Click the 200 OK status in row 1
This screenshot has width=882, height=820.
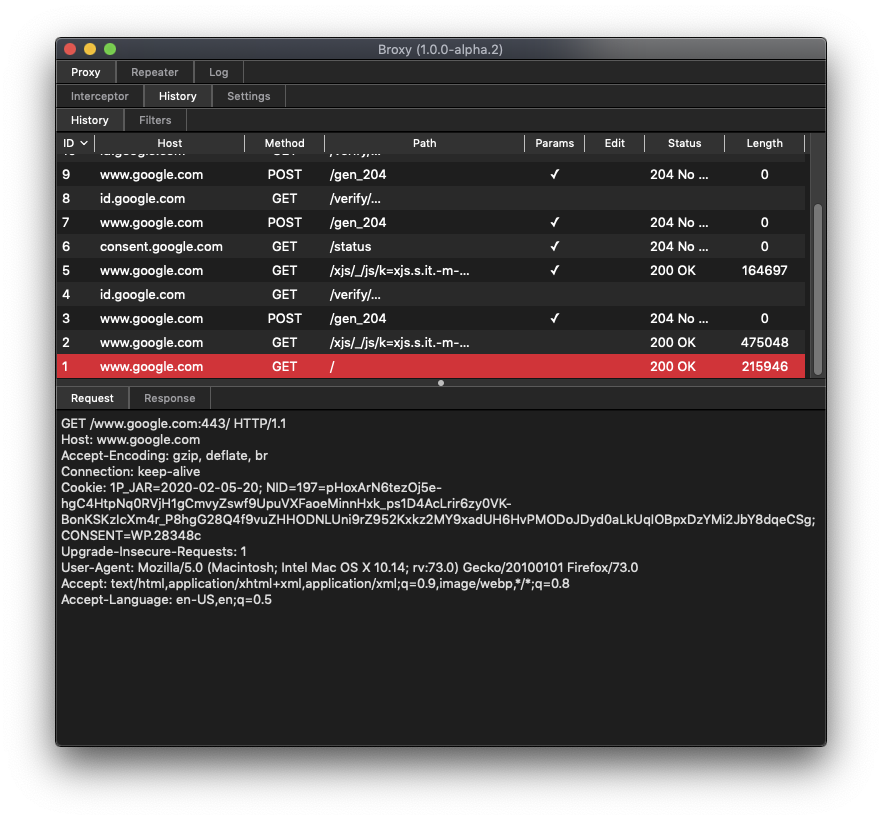673,367
